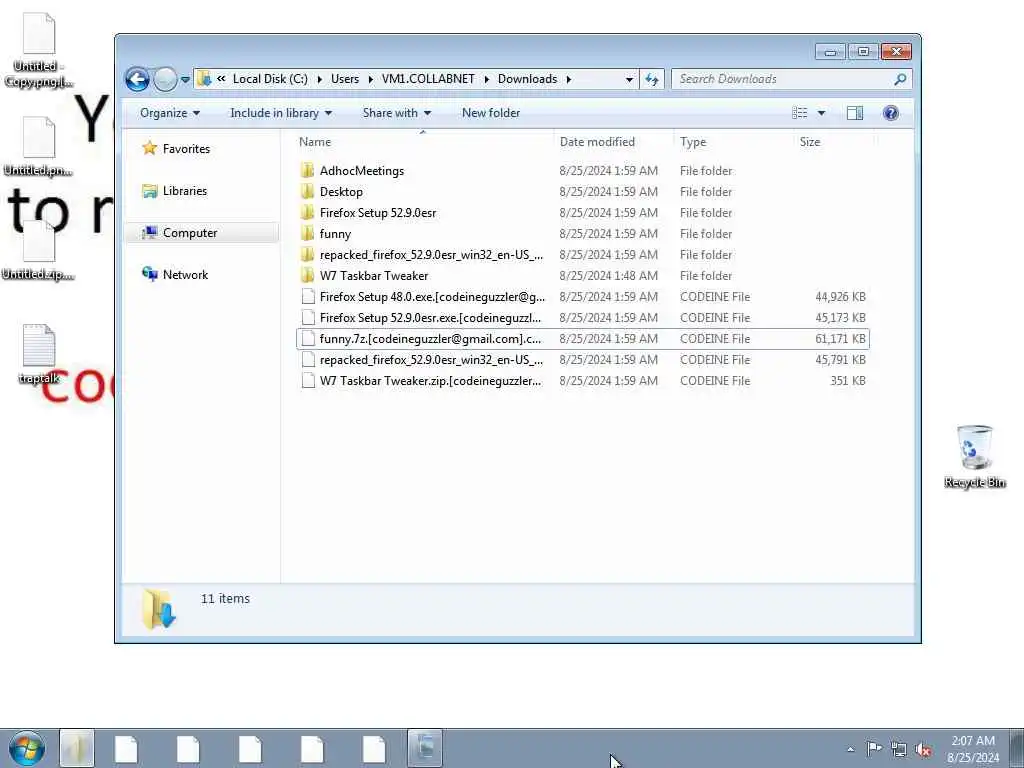The width and height of the screenshot is (1024, 768).
Task: Click 8/25/2024 1:48 AM date cell
Action: pos(609,276)
